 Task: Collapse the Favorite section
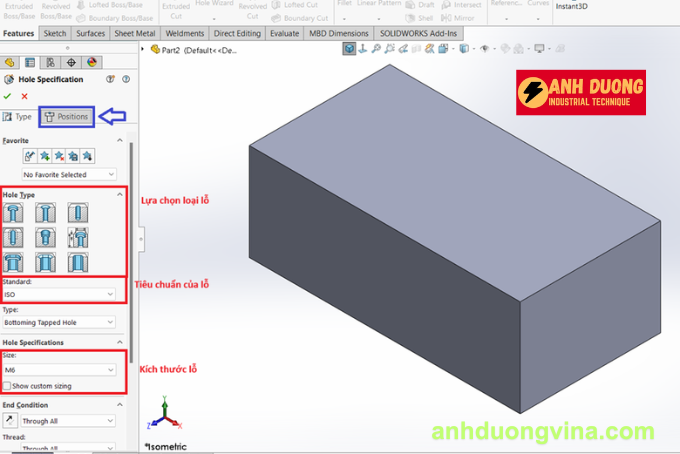tap(121, 140)
